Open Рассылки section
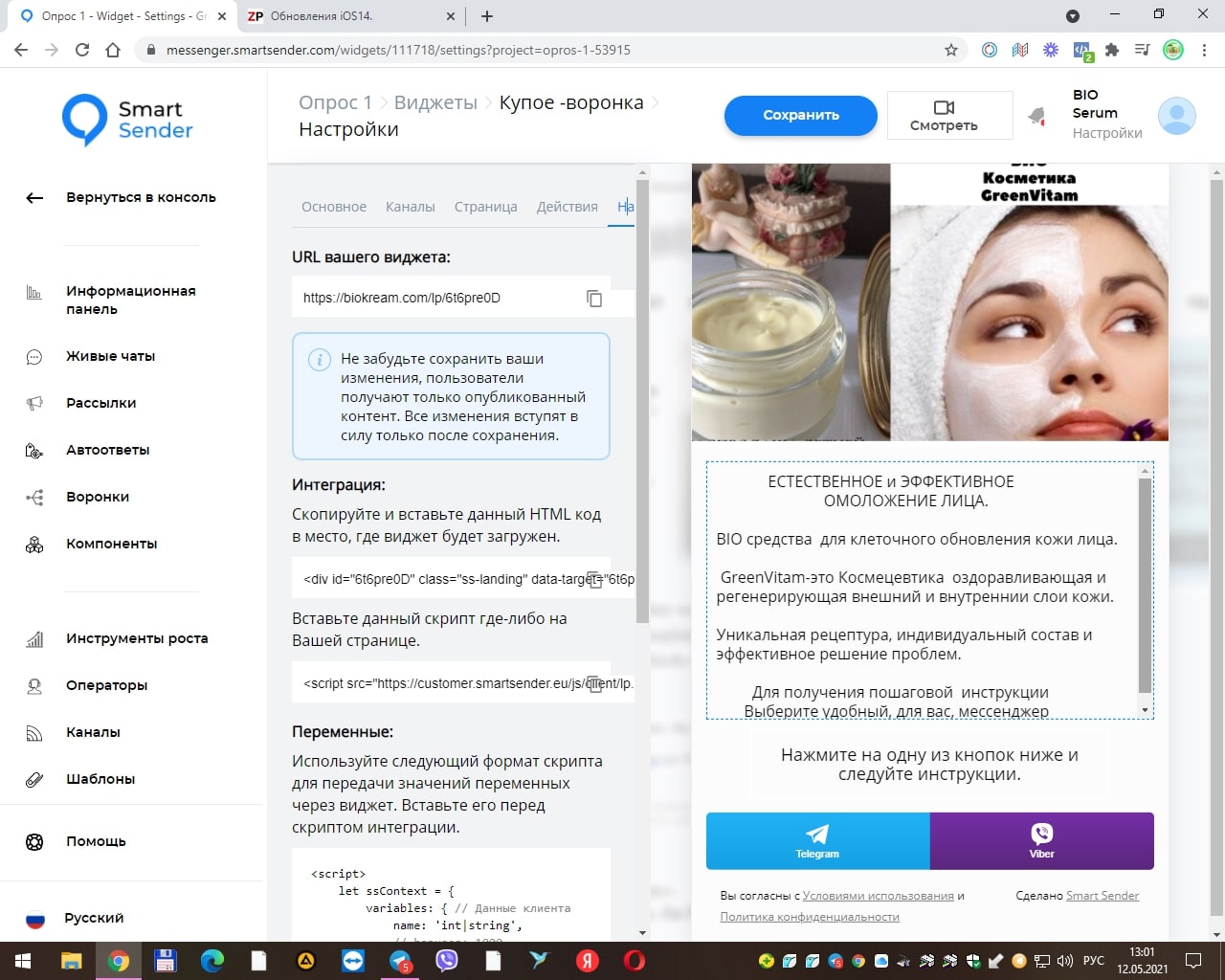Screen dimensions: 1225x980 click(x=100, y=403)
